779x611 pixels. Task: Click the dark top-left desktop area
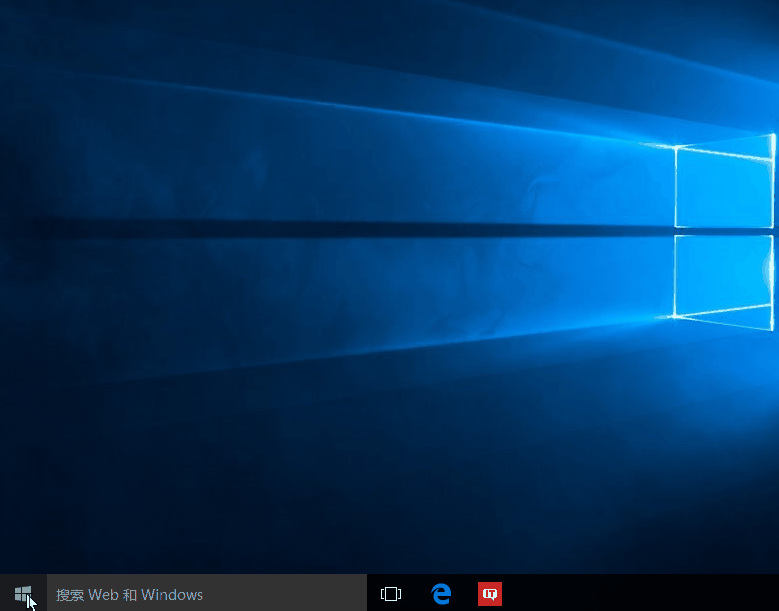[60, 50]
